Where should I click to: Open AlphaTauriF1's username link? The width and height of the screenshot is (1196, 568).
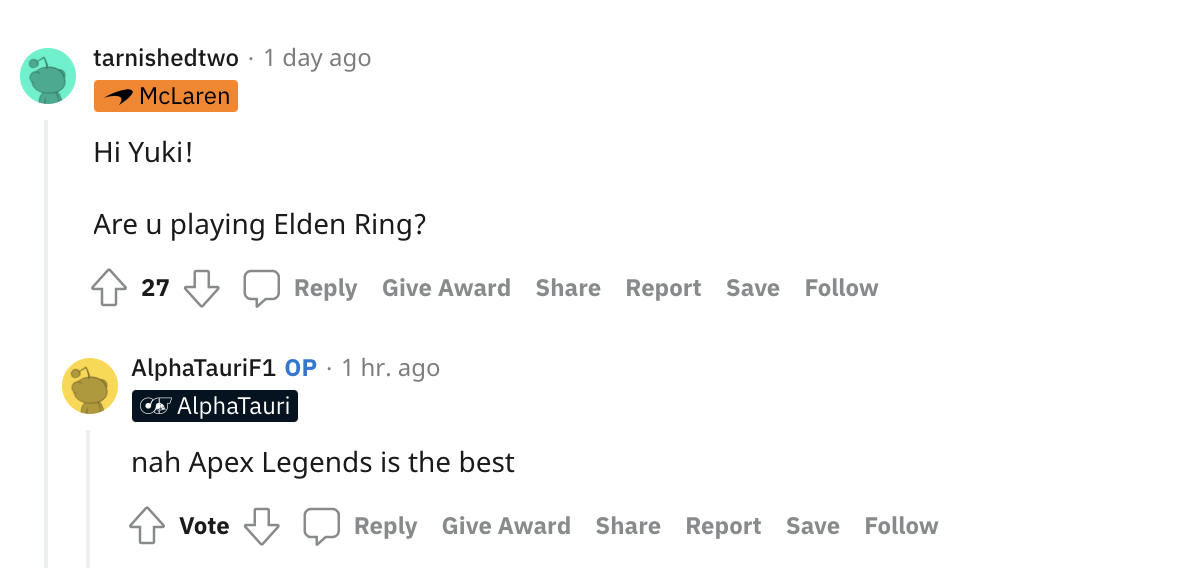pyautogui.click(x=203, y=368)
